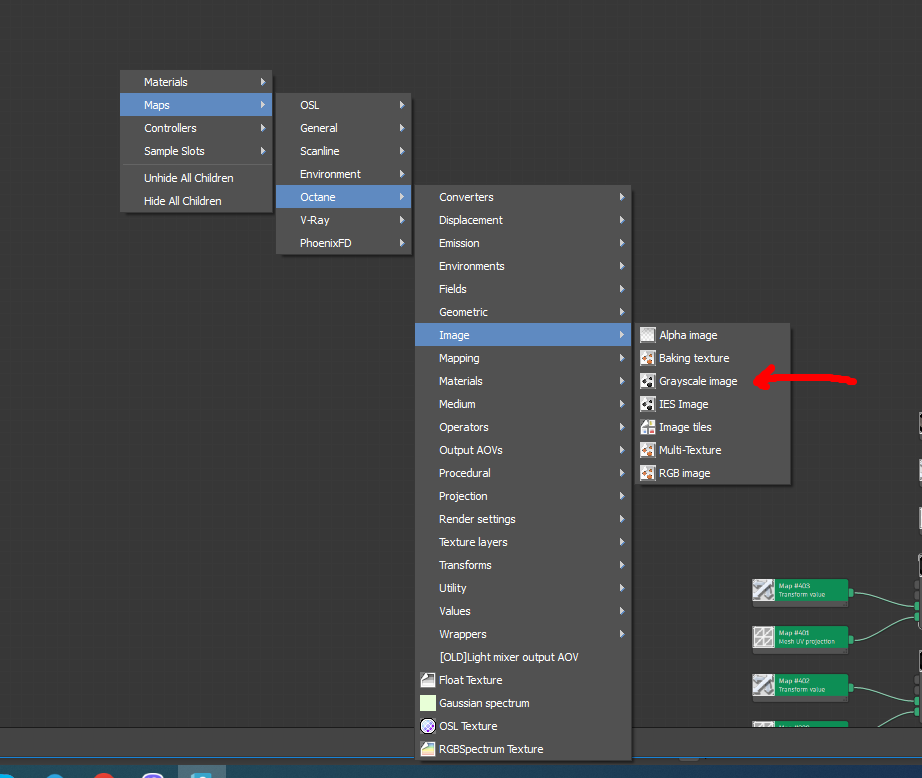Click the RGBSpectrum Texture icon
The width and height of the screenshot is (922, 778).
pos(427,749)
